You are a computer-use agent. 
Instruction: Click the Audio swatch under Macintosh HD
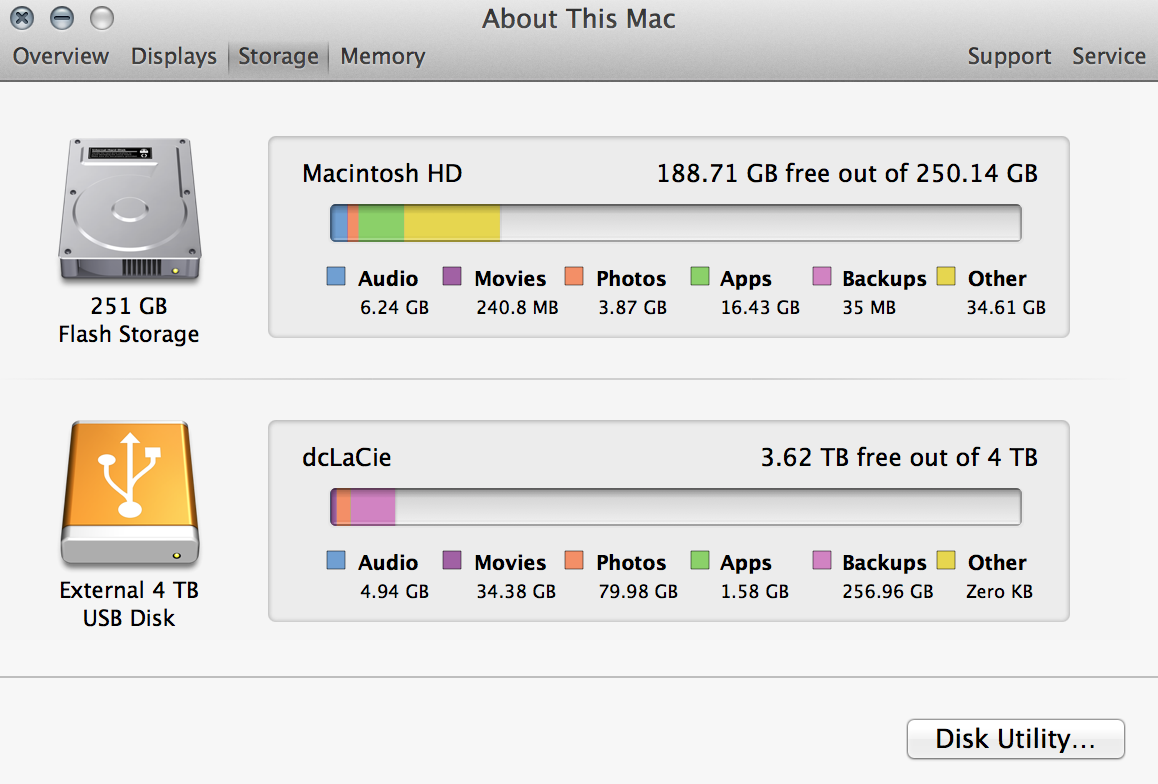(337, 277)
